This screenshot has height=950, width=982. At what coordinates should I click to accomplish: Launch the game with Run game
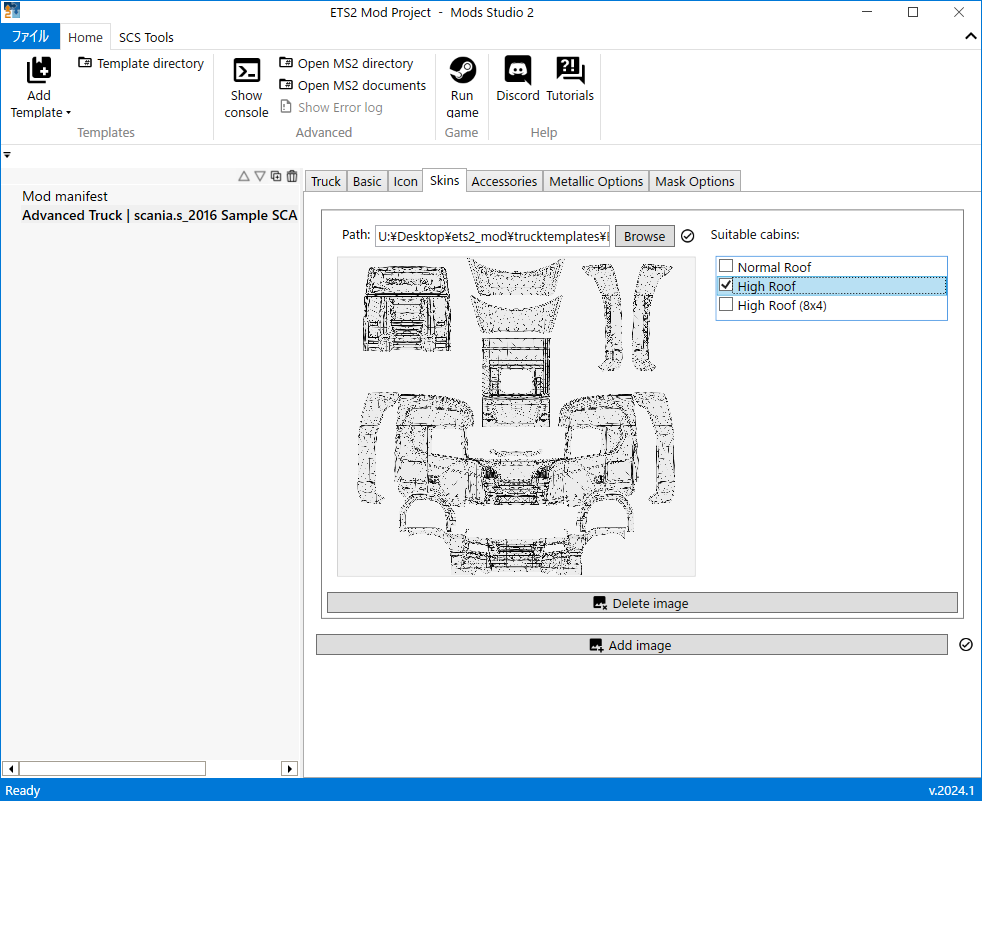[x=462, y=71]
